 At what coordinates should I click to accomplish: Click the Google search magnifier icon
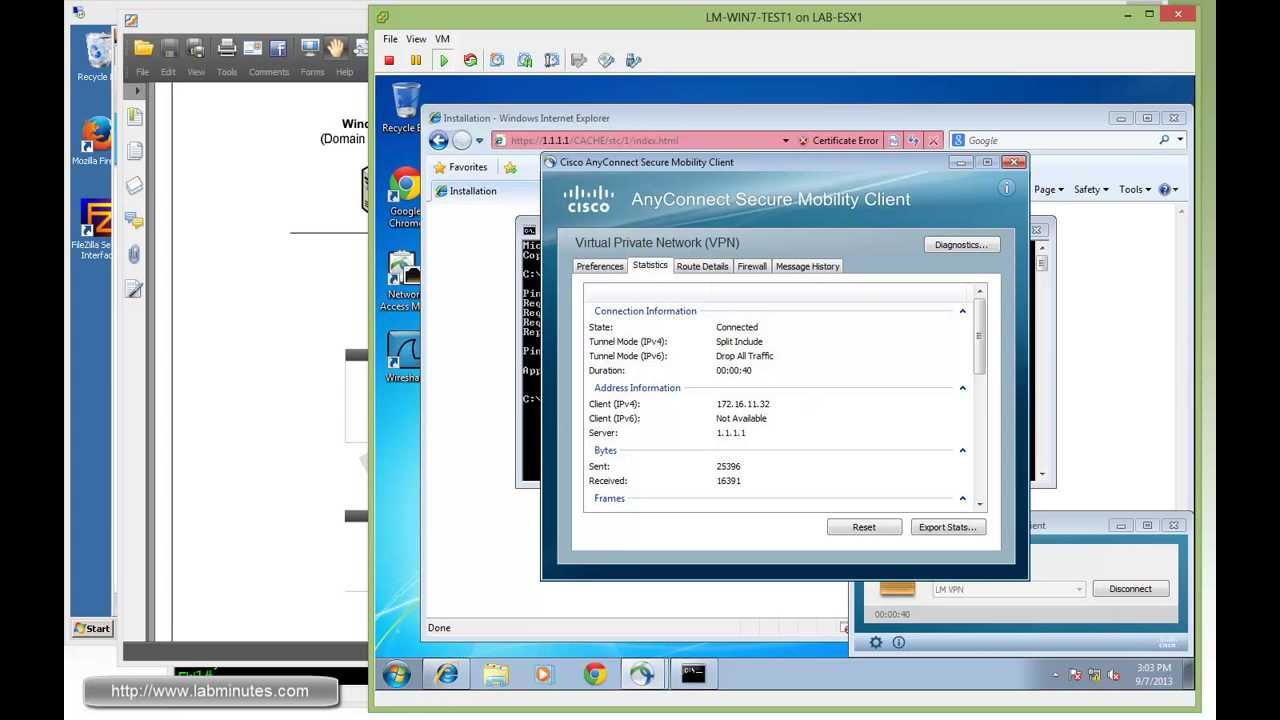tap(1164, 140)
